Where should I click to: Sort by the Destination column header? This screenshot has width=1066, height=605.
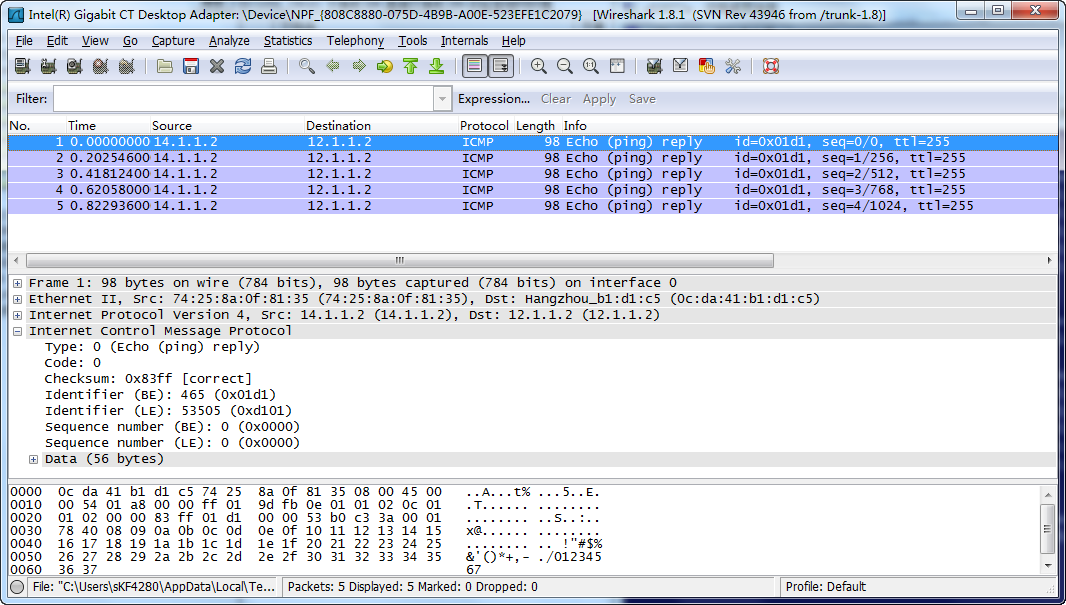pos(381,126)
